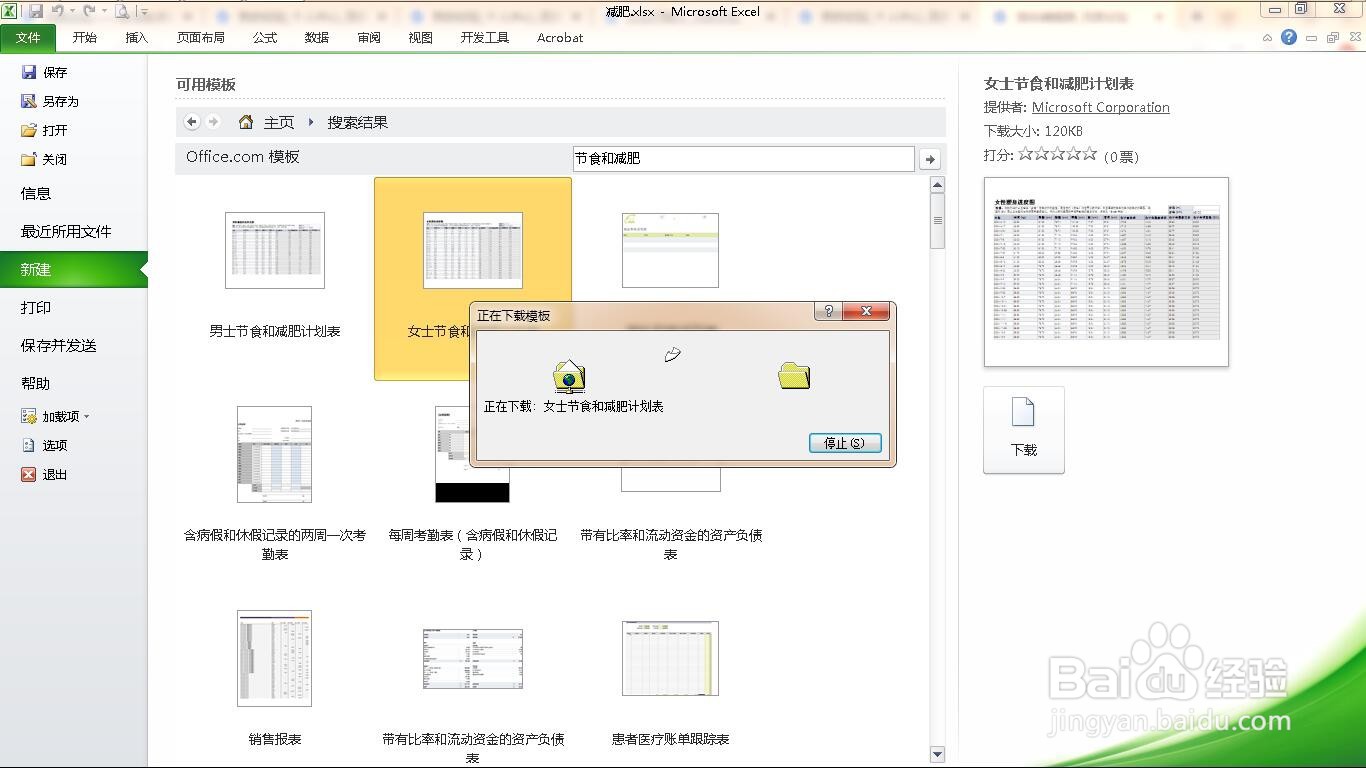Viewport: 1366px width, 768px height.
Task: Switch to the 审阅 ribbon tab
Action: [369, 38]
